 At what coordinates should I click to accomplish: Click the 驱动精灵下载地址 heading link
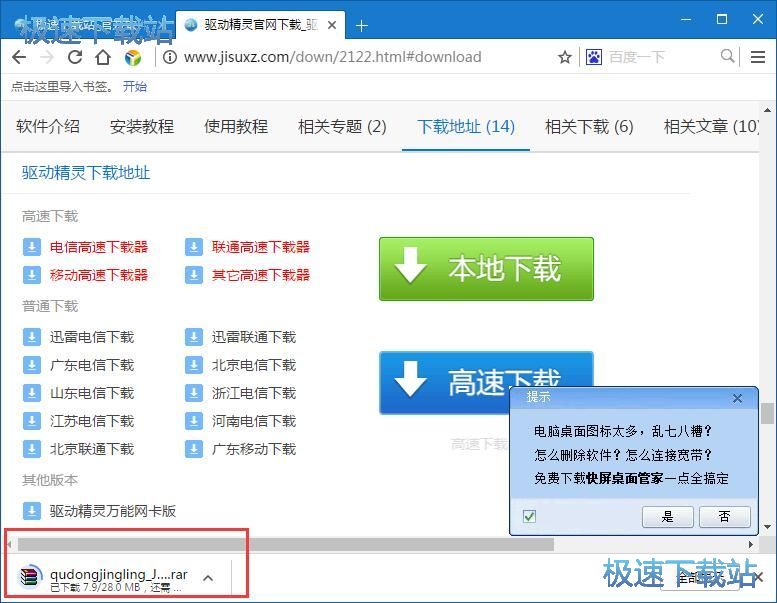(x=86, y=173)
